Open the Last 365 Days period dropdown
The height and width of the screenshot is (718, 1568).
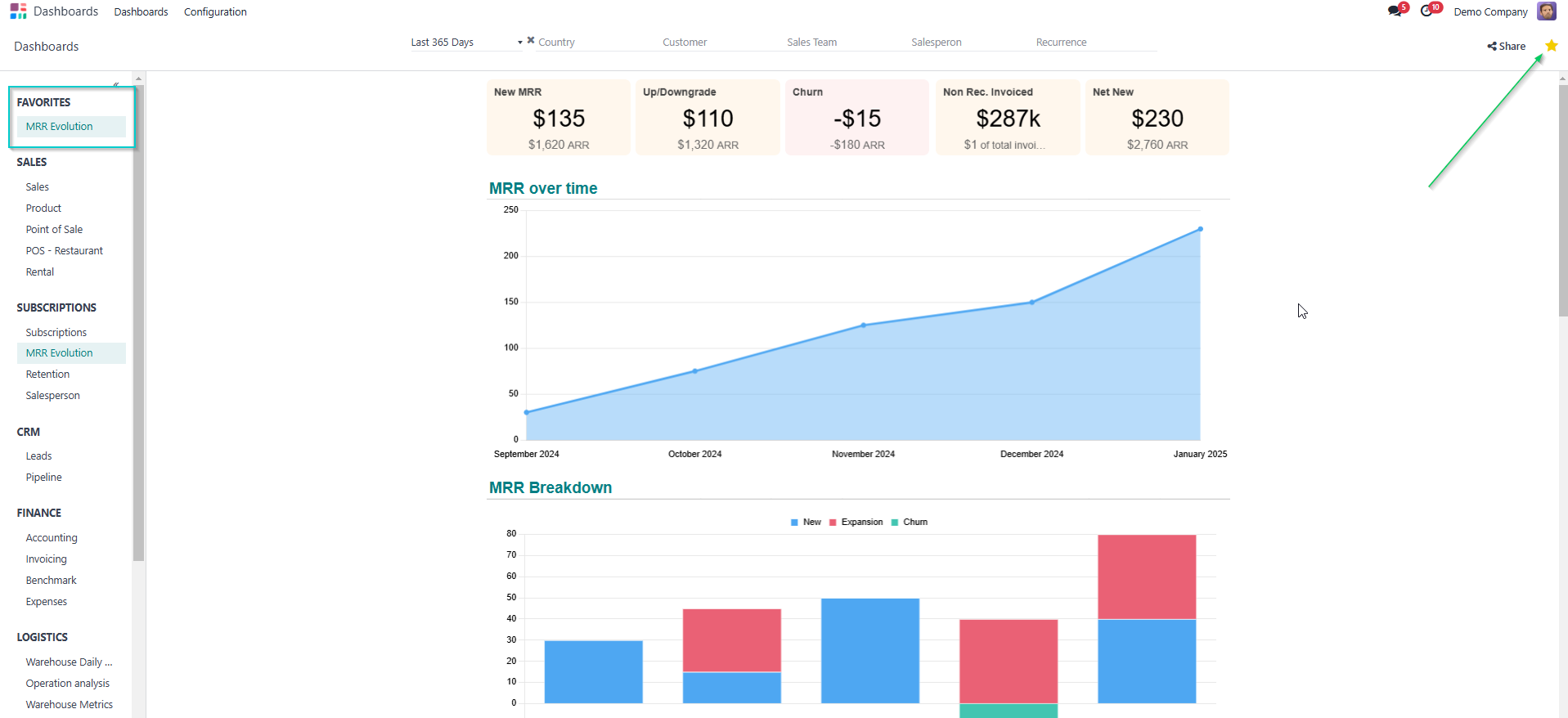(x=466, y=43)
